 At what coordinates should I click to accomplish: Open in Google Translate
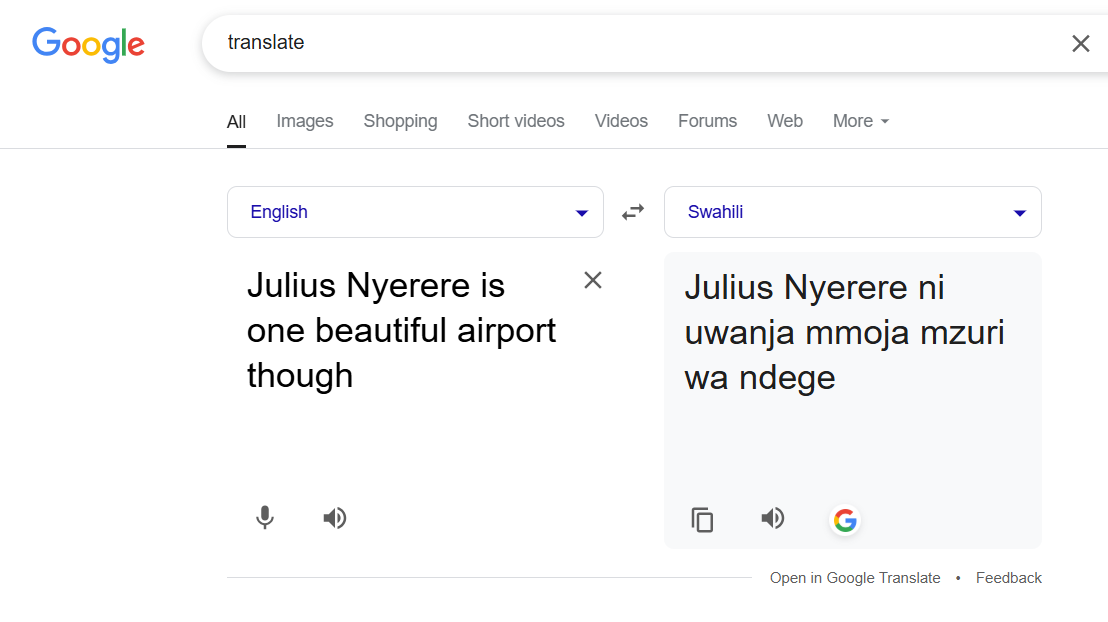pos(855,577)
